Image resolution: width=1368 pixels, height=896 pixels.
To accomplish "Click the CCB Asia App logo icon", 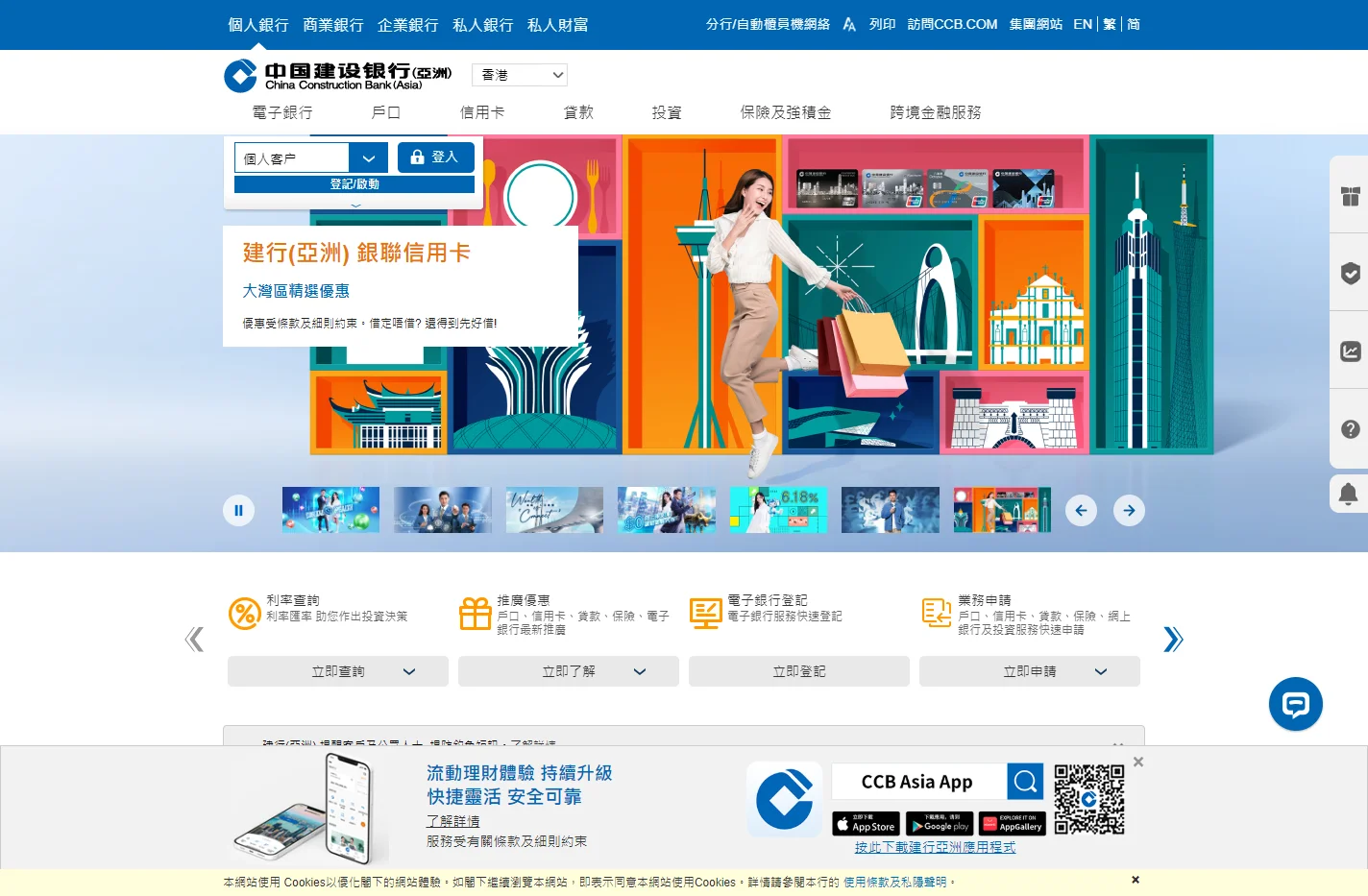I will [784, 799].
